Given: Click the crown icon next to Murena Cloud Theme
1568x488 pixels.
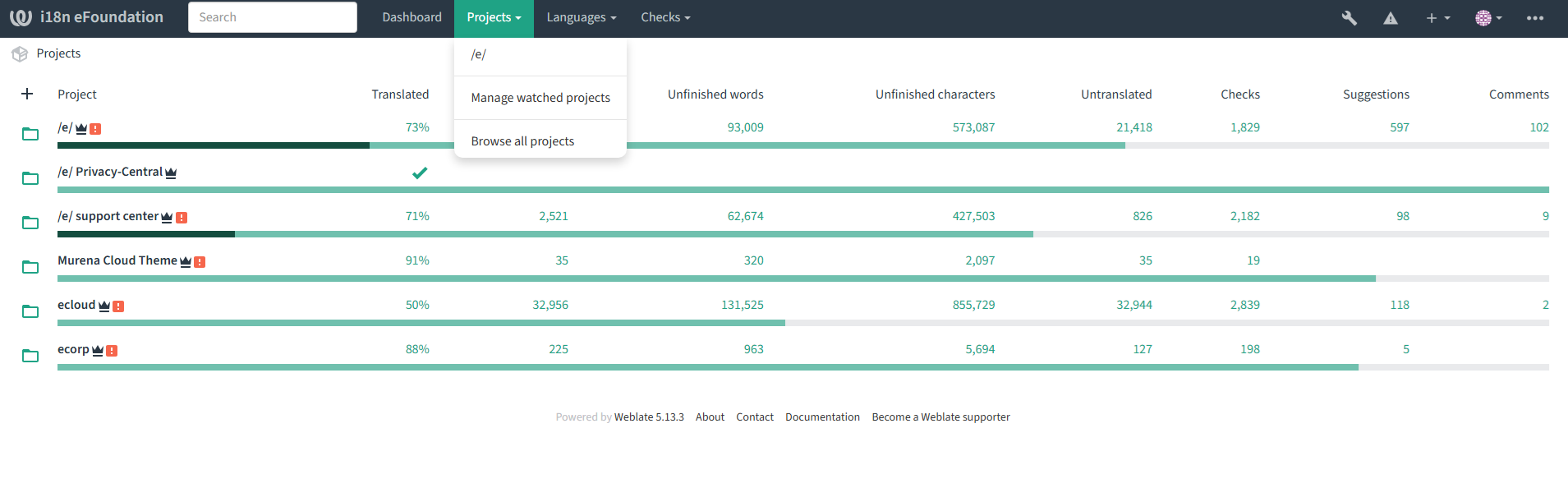Looking at the screenshot, I should pyautogui.click(x=186, y=261).
